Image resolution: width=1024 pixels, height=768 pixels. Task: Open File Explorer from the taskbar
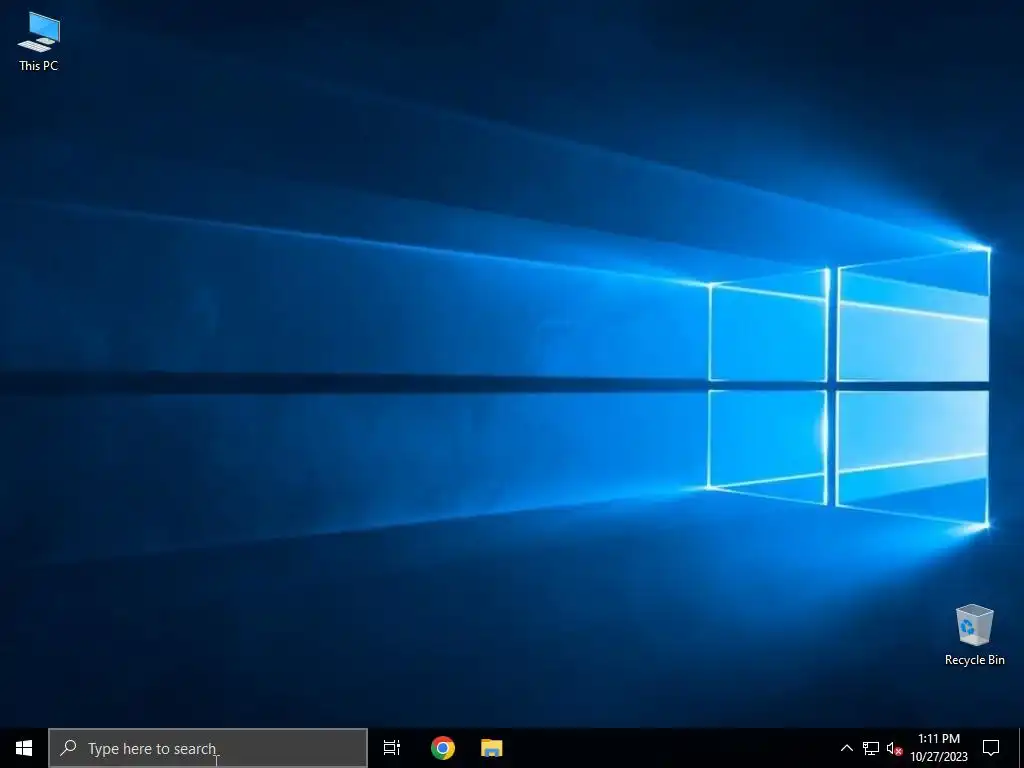point(492,748)
